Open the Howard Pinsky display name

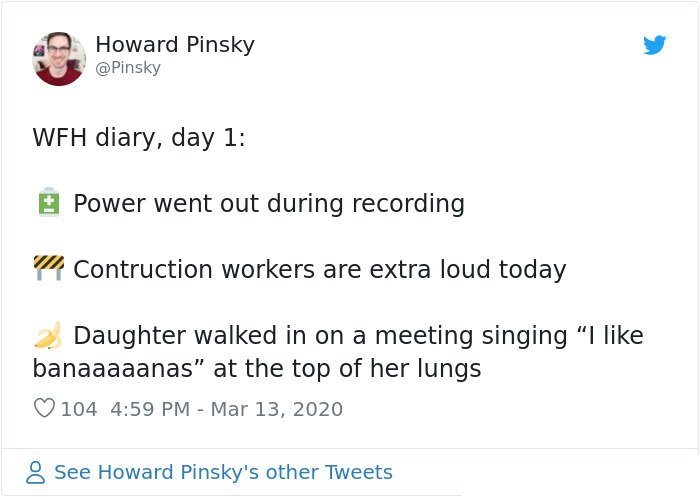[x=175, y=45]
